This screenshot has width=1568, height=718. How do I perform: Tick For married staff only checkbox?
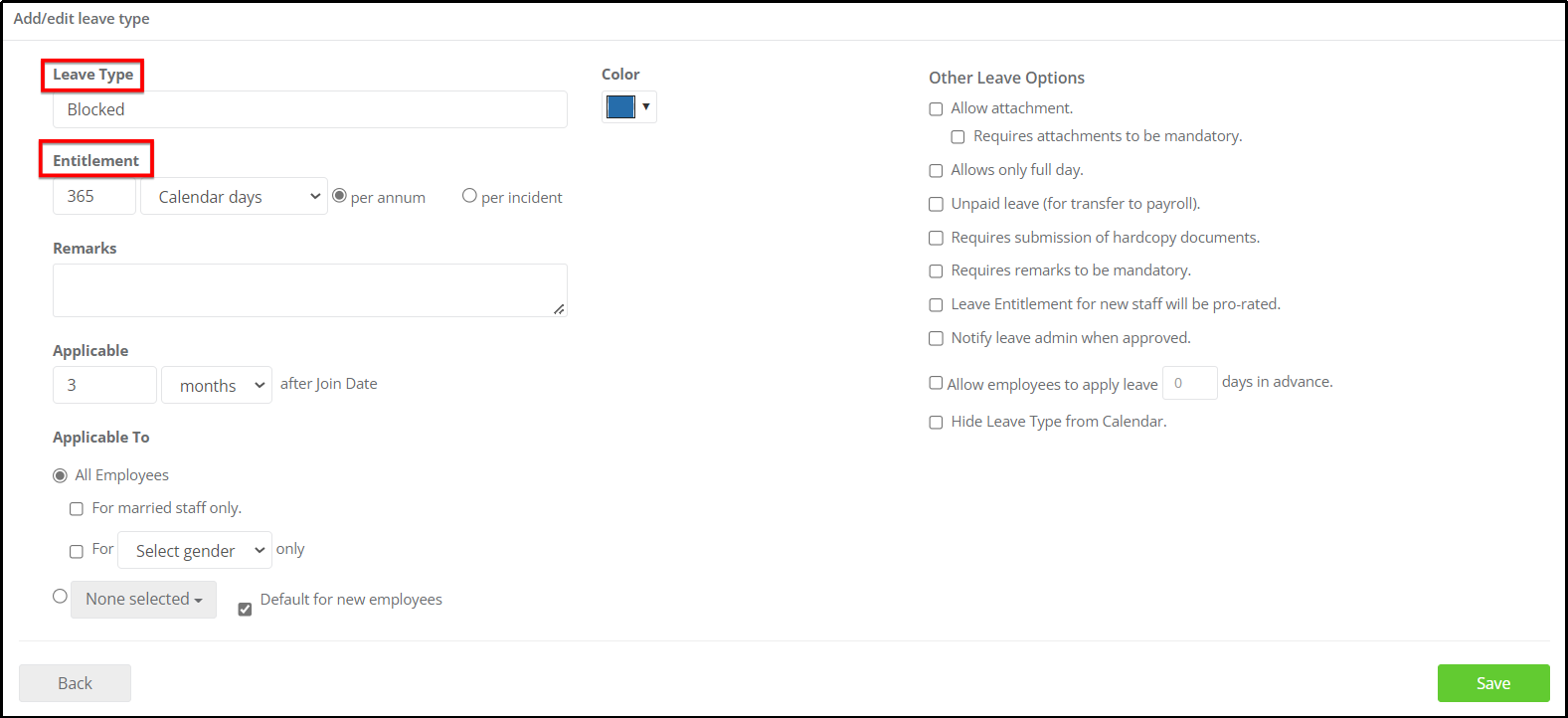point(77,509)
